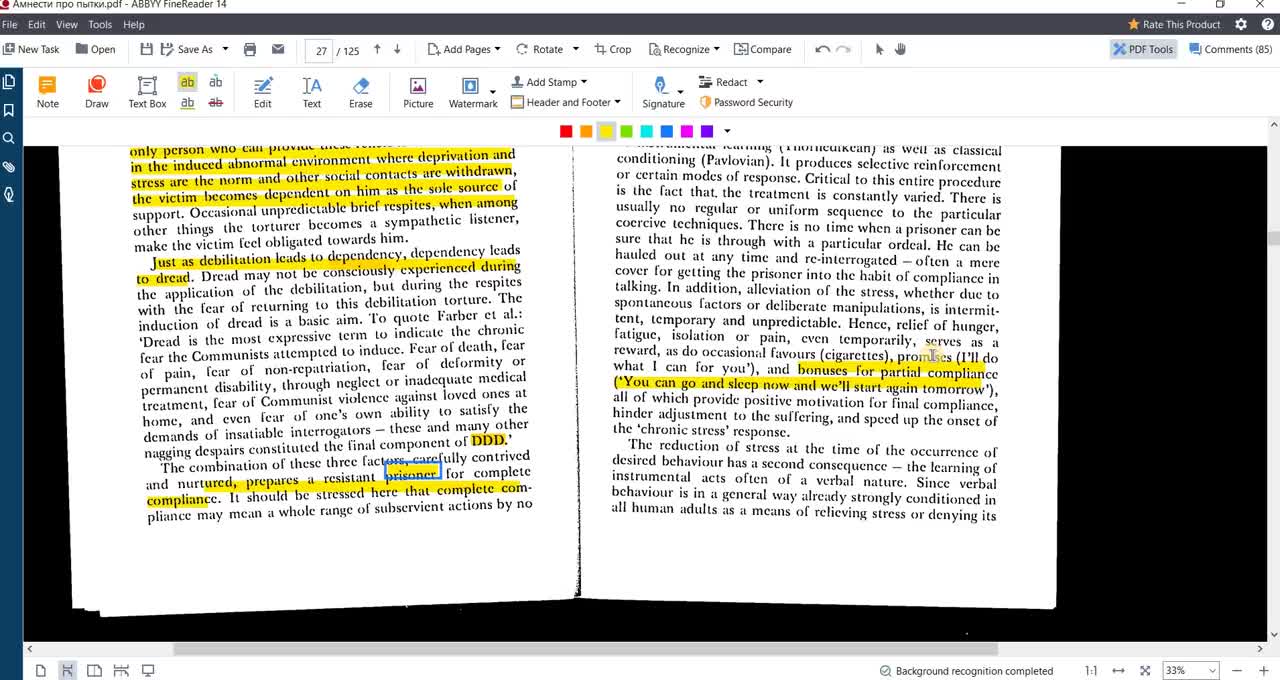Toggle the strikethrough text tool

pyautogui.click(x=215, y=102)
